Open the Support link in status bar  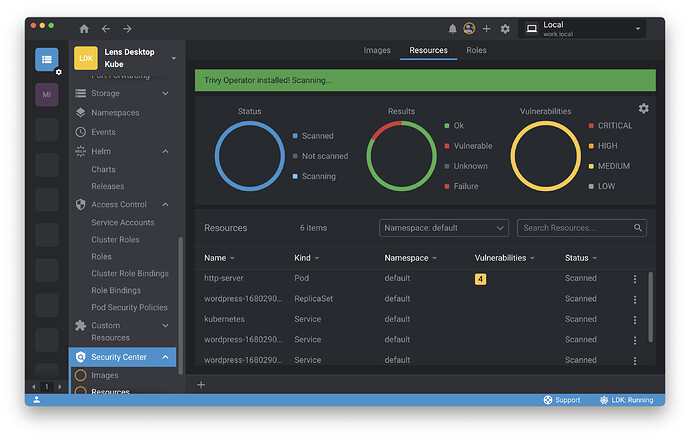561,400
